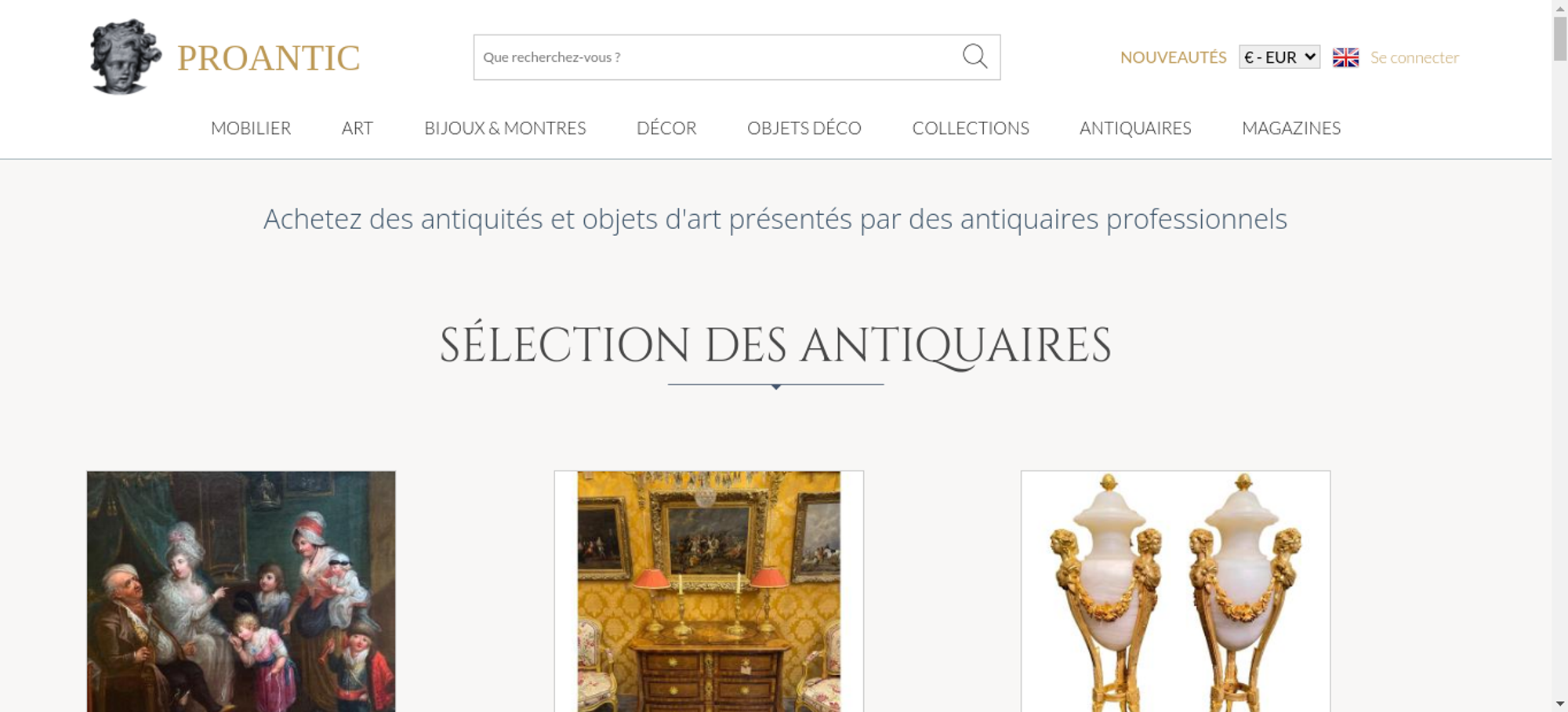
Task: Select BIJOUX & MONTRES category
Action: (x=505, y=128)
